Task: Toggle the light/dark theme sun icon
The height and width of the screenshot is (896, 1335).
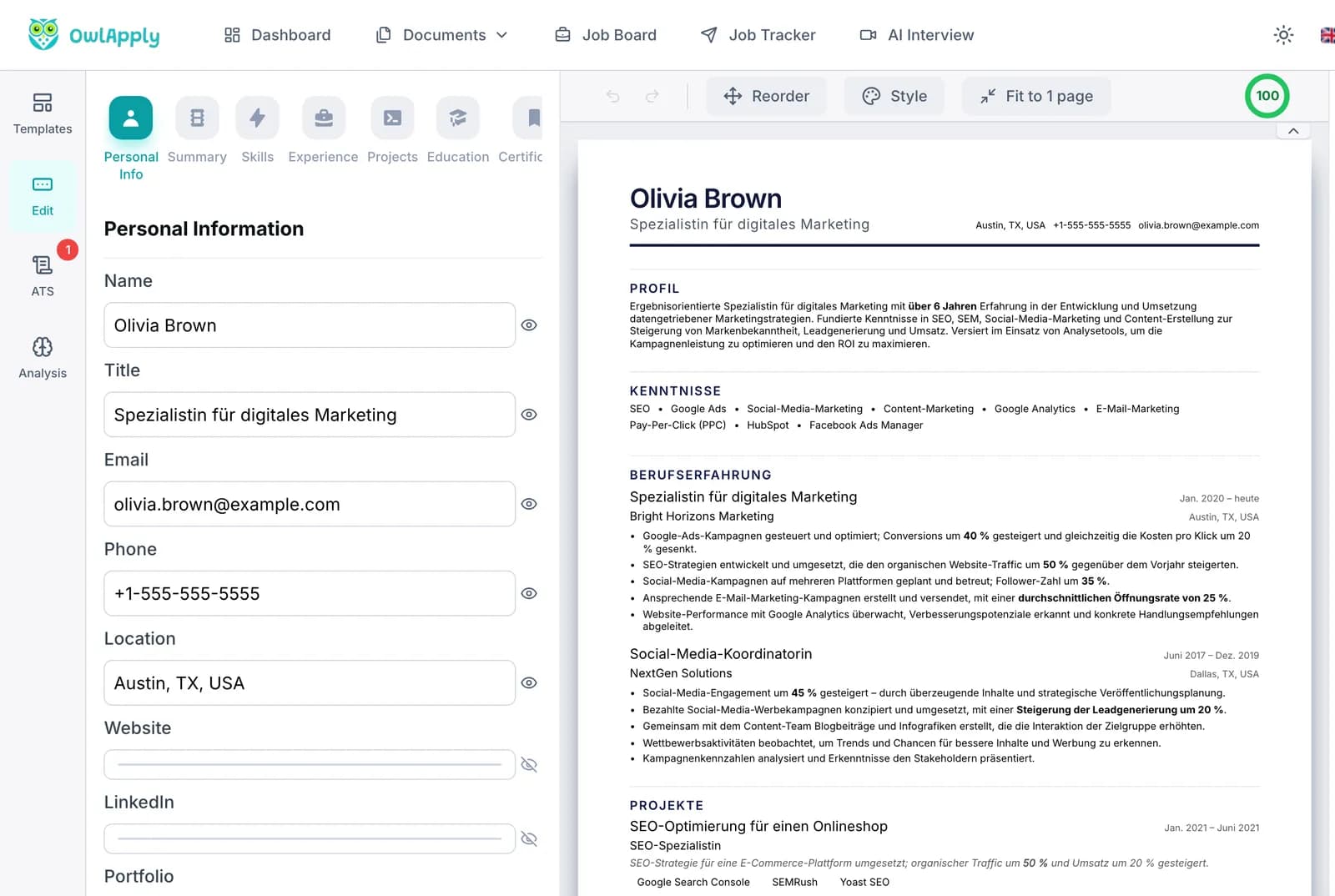Action: [x=1283, y=35]
